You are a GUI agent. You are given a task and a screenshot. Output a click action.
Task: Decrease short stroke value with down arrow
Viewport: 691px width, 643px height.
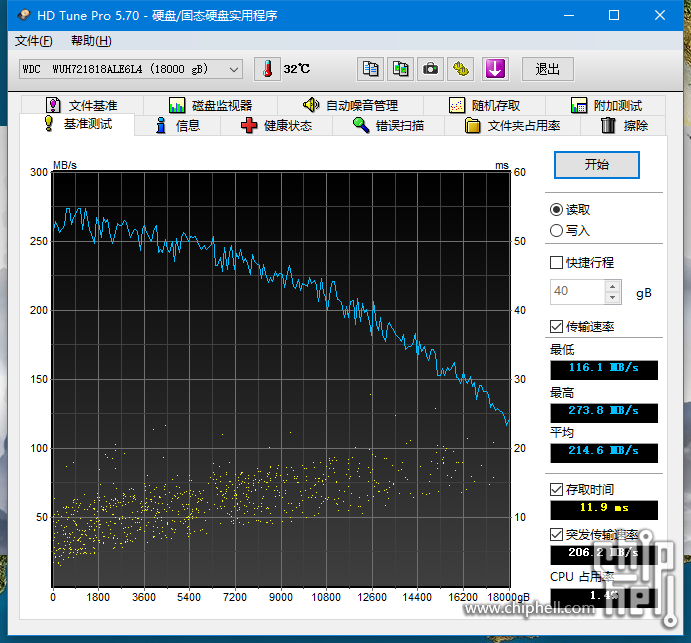(613, 297)
